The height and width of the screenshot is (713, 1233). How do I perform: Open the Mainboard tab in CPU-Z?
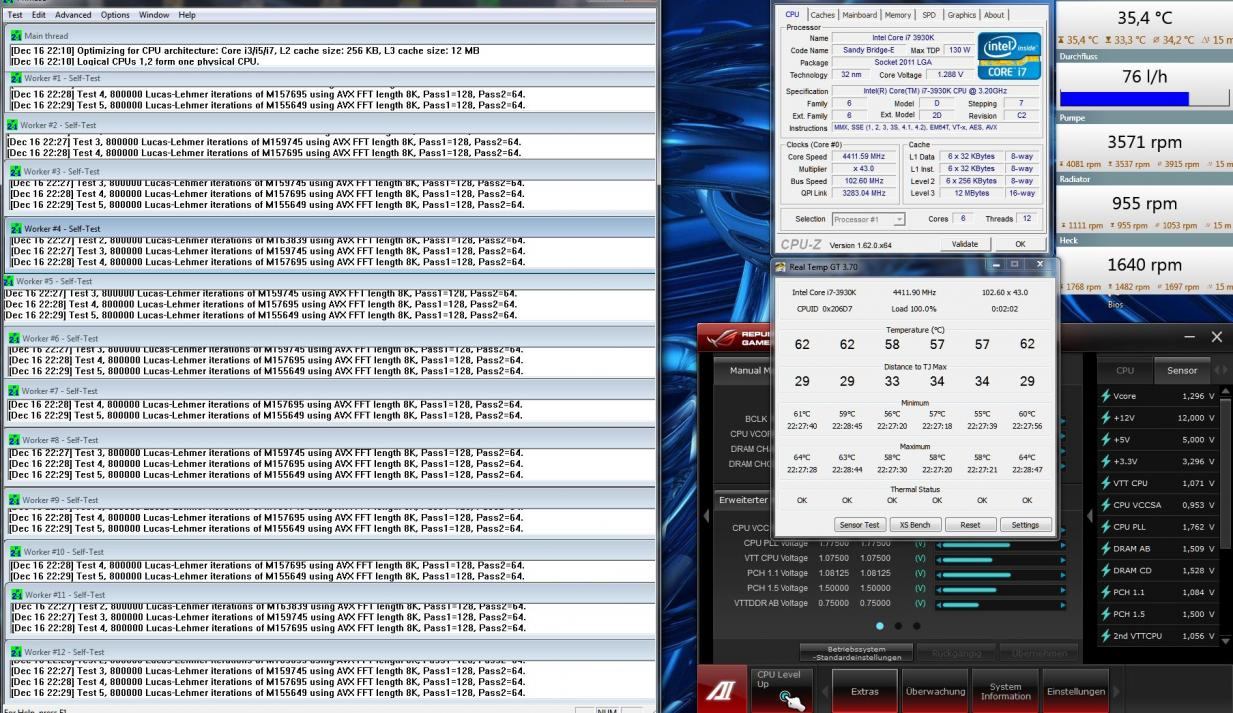[x=860, y=15]
